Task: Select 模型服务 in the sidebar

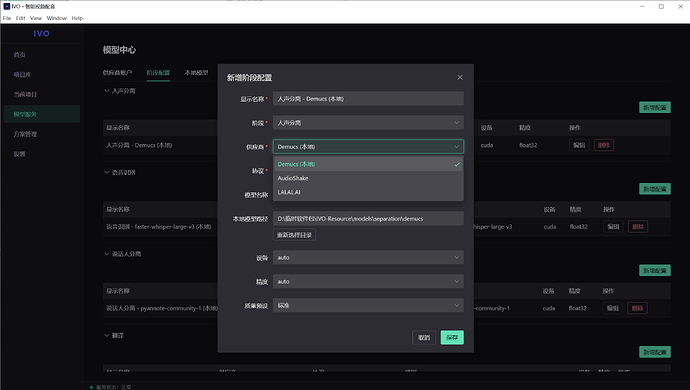Action: click(41, 114)
